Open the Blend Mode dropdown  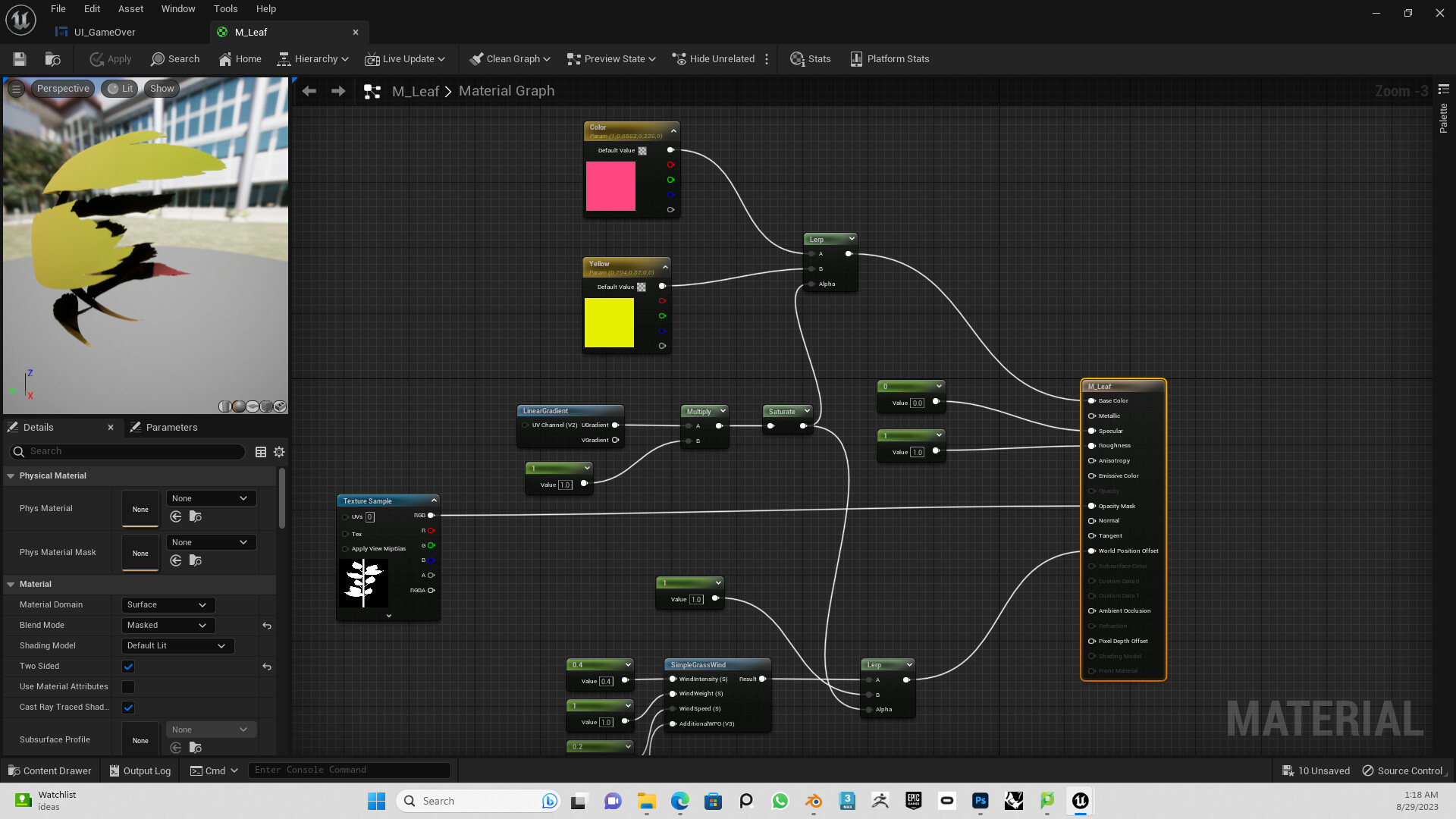168,626
